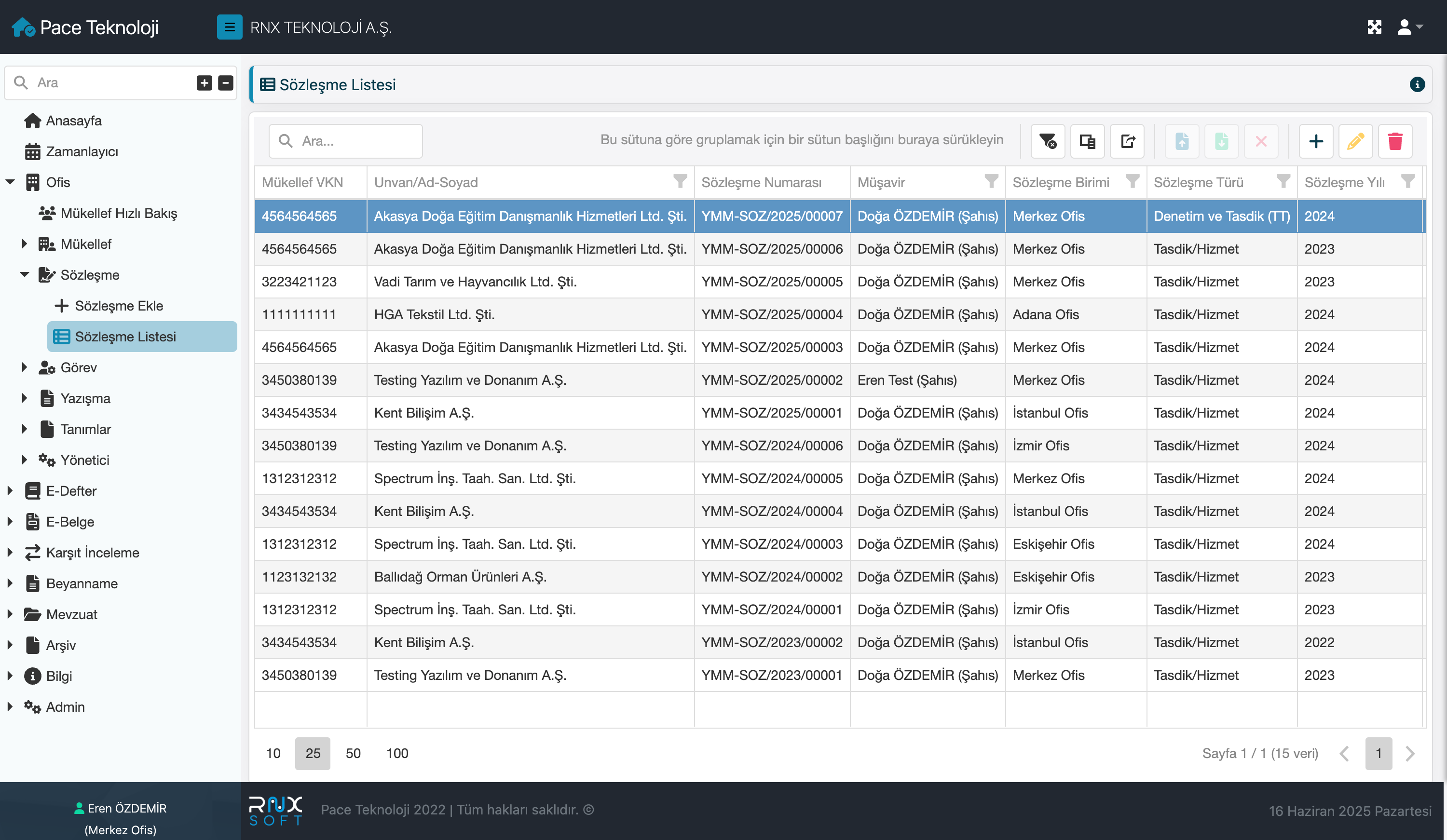Screen dimensions: 1447x840
Task: Select row YMM-SOZ/2025/00004 HGA Tekstil
Action: 771,315
